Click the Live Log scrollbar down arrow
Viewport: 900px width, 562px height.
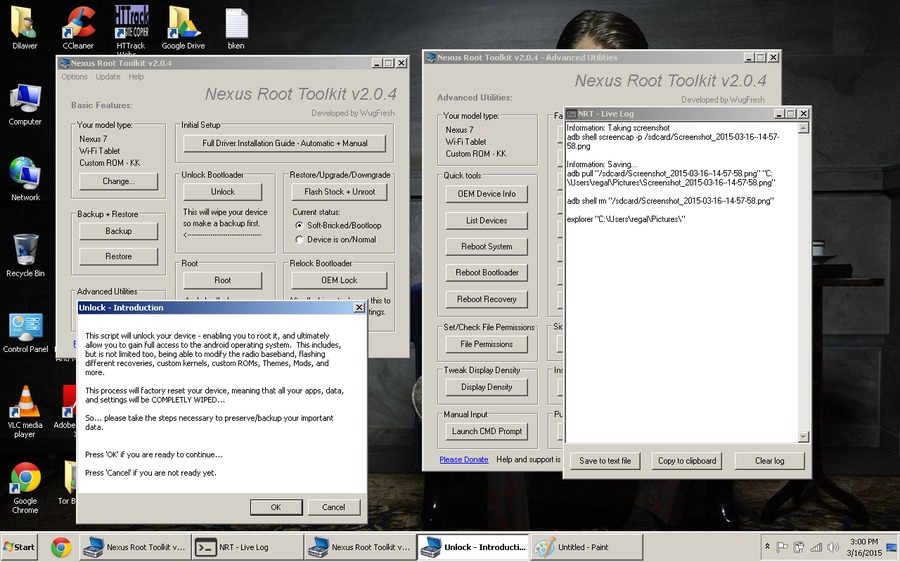point(803,437)
